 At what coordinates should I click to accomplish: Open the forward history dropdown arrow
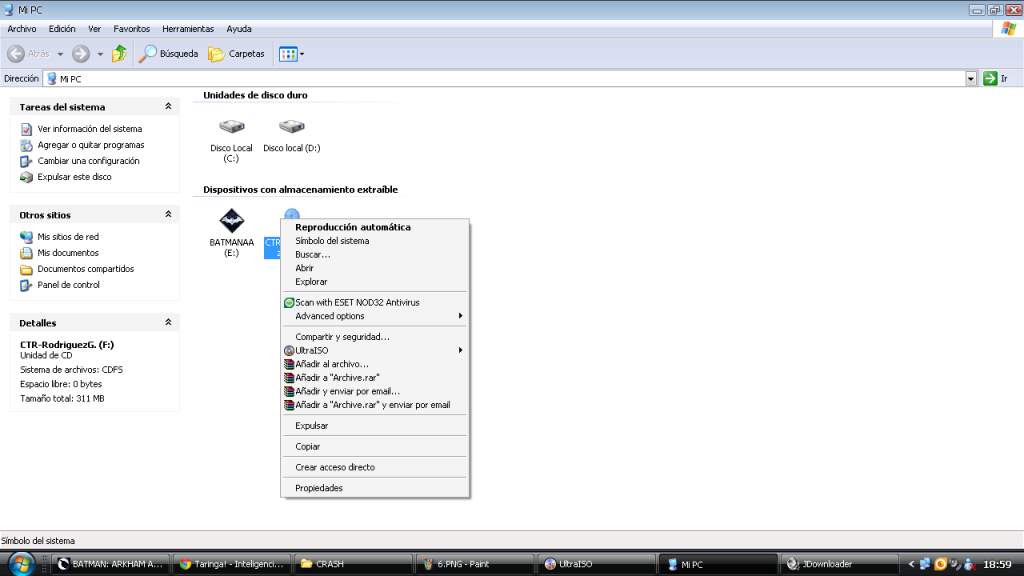tap(100, 54)
